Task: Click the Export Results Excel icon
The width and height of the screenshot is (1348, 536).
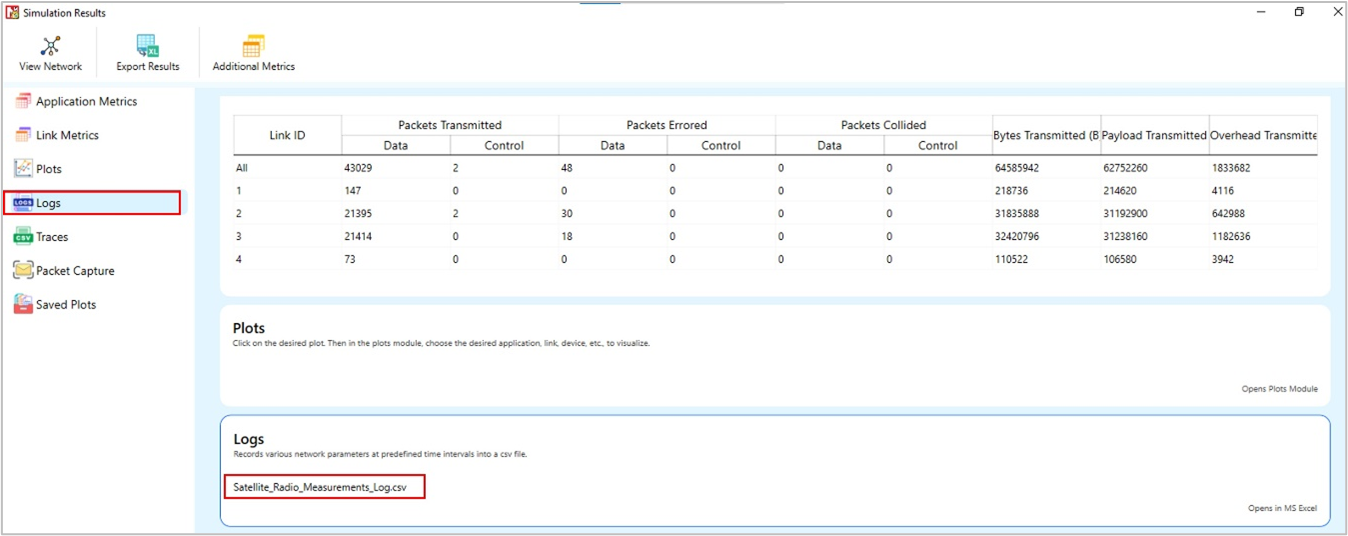Action: [148, 46]
